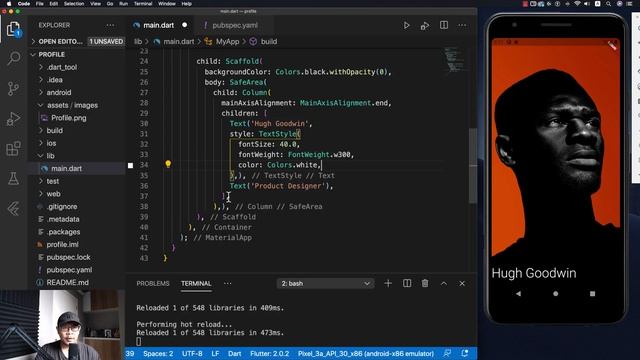The height and width of the screenshot is (360, 640).
Task: Close the terminal panel
Action: tap(462, 283)
